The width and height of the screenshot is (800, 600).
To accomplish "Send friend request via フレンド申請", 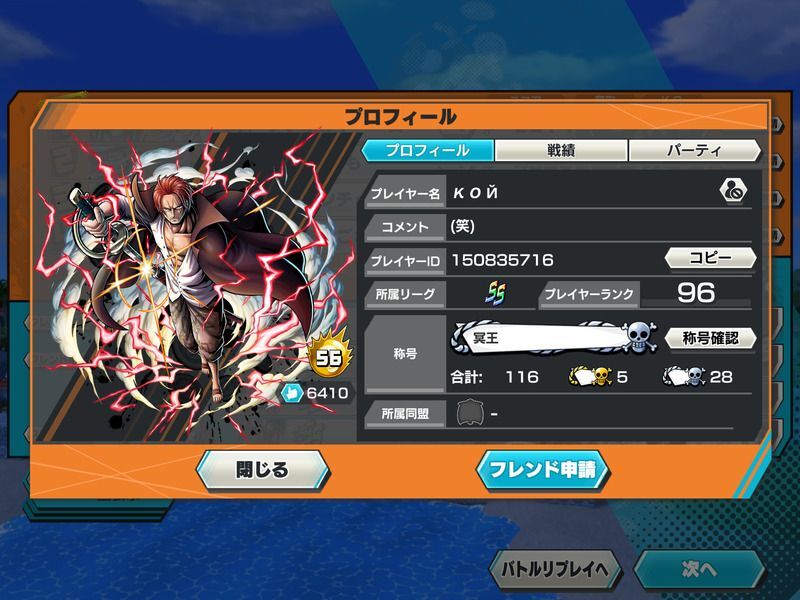I will coord(542,470).
